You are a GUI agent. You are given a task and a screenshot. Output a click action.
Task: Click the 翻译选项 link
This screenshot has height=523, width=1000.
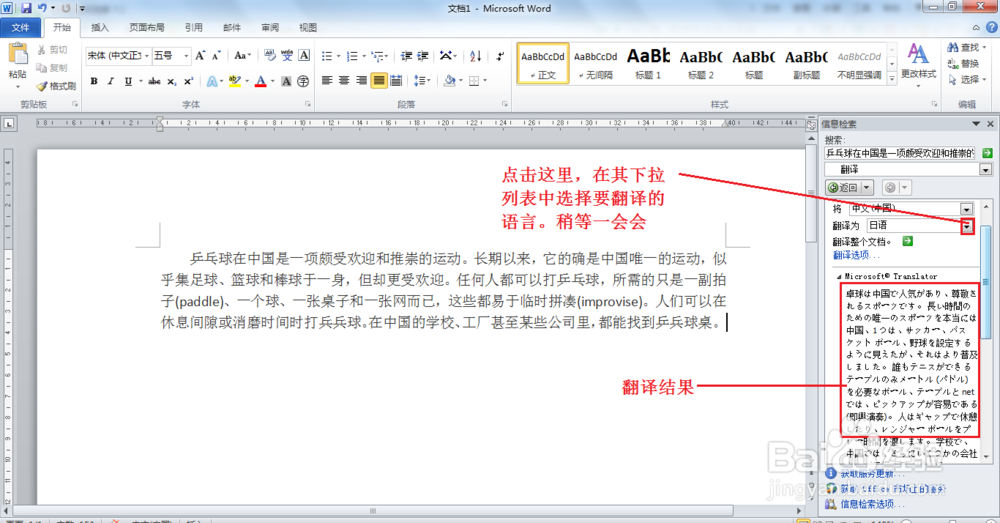point(855,255)
